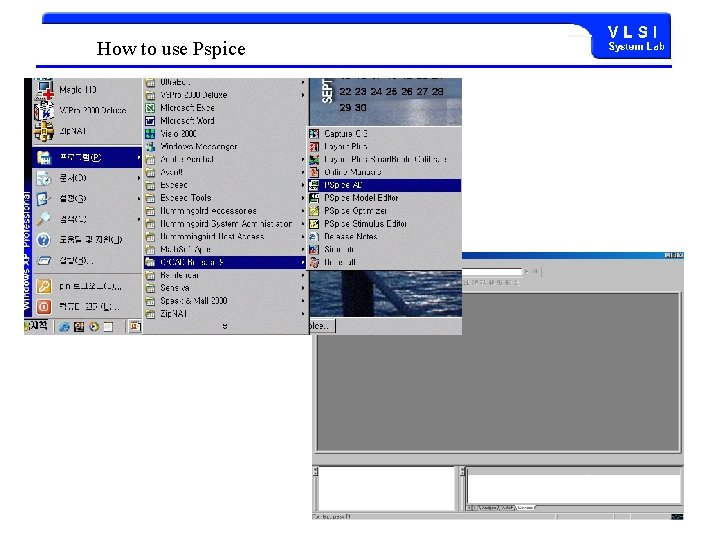
Task: Click the PSpice AD icon
Action: [314, 185]
